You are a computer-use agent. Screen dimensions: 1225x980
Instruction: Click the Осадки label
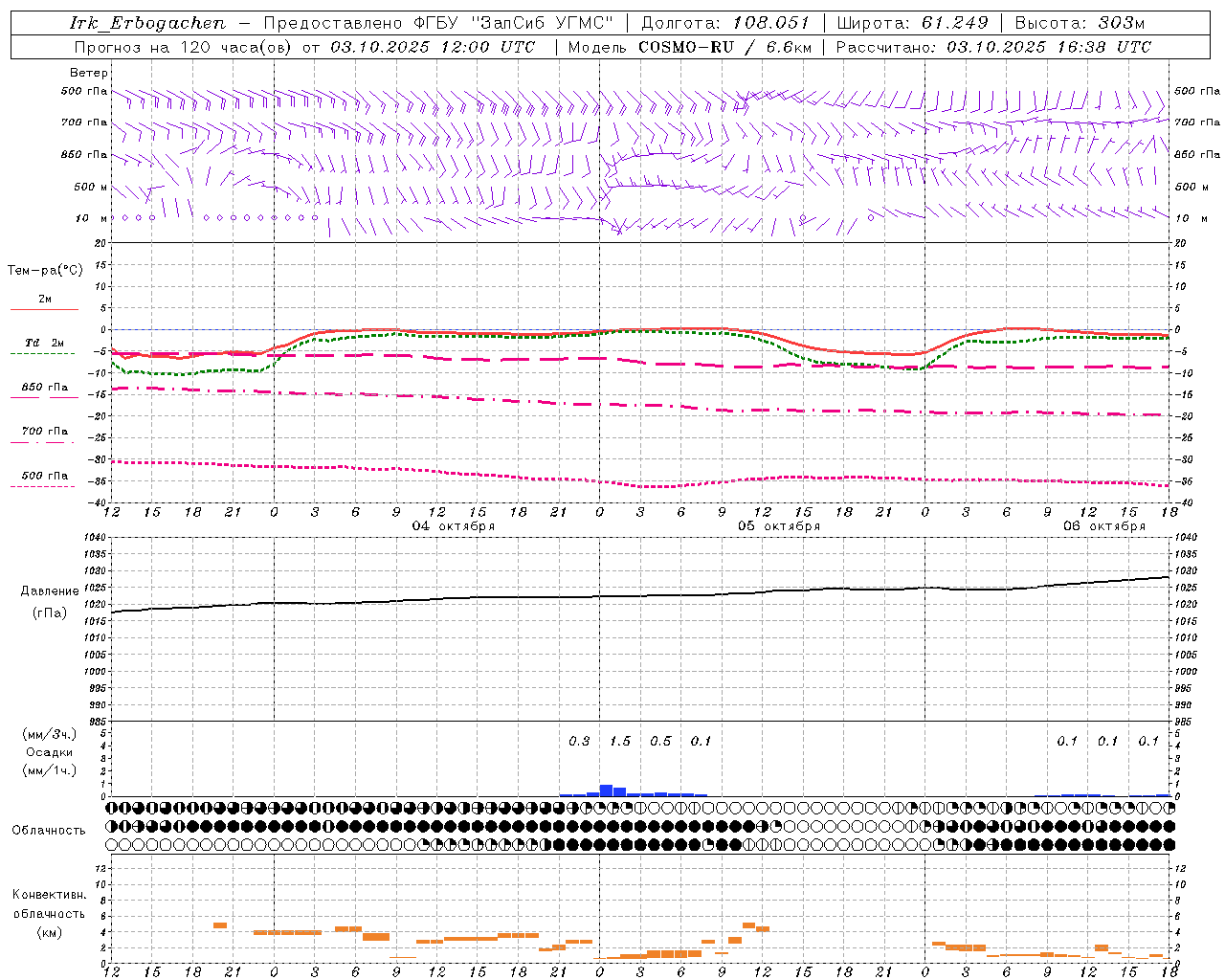tap(50, 752)
